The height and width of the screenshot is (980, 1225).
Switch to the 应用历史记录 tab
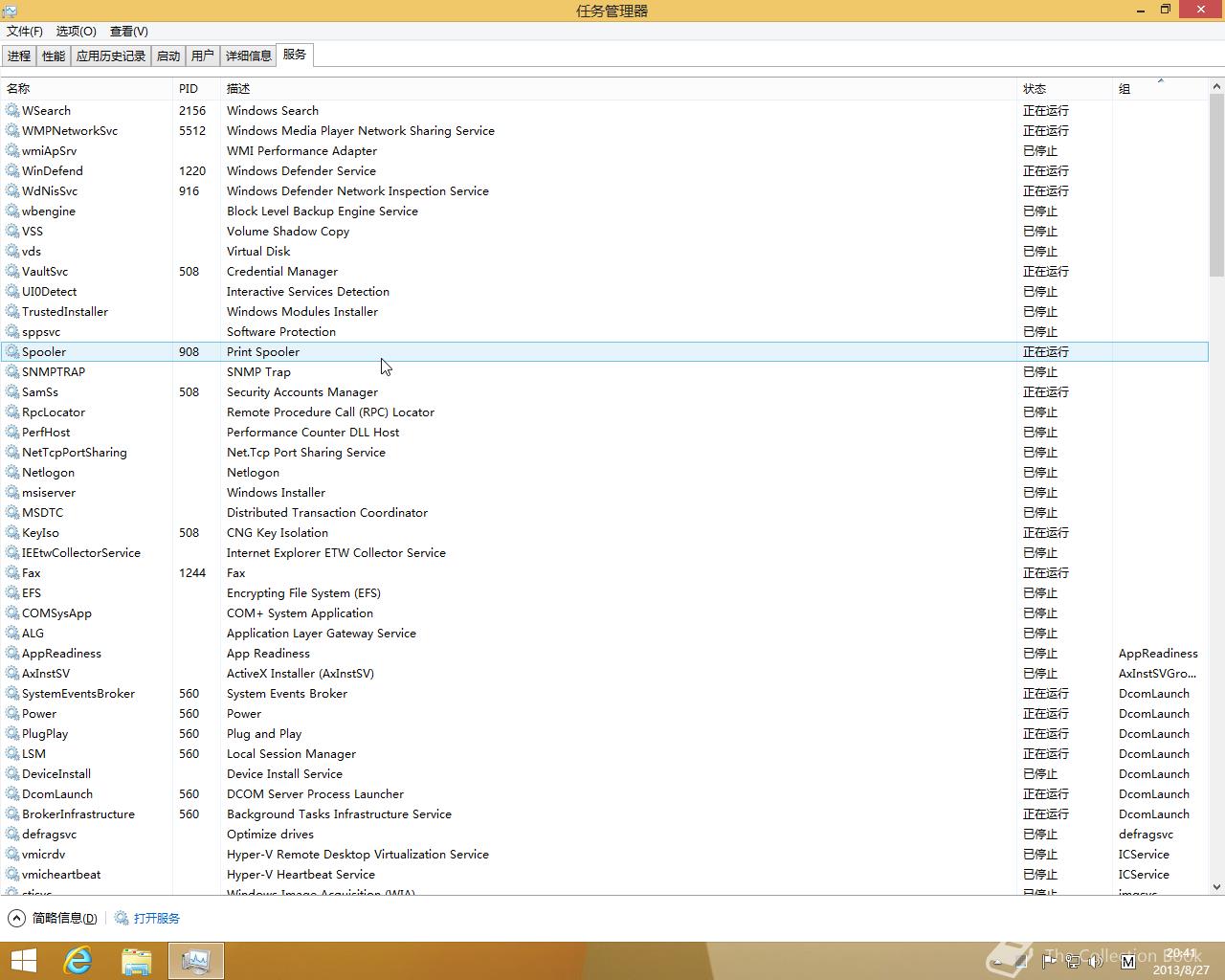point(111,56)
